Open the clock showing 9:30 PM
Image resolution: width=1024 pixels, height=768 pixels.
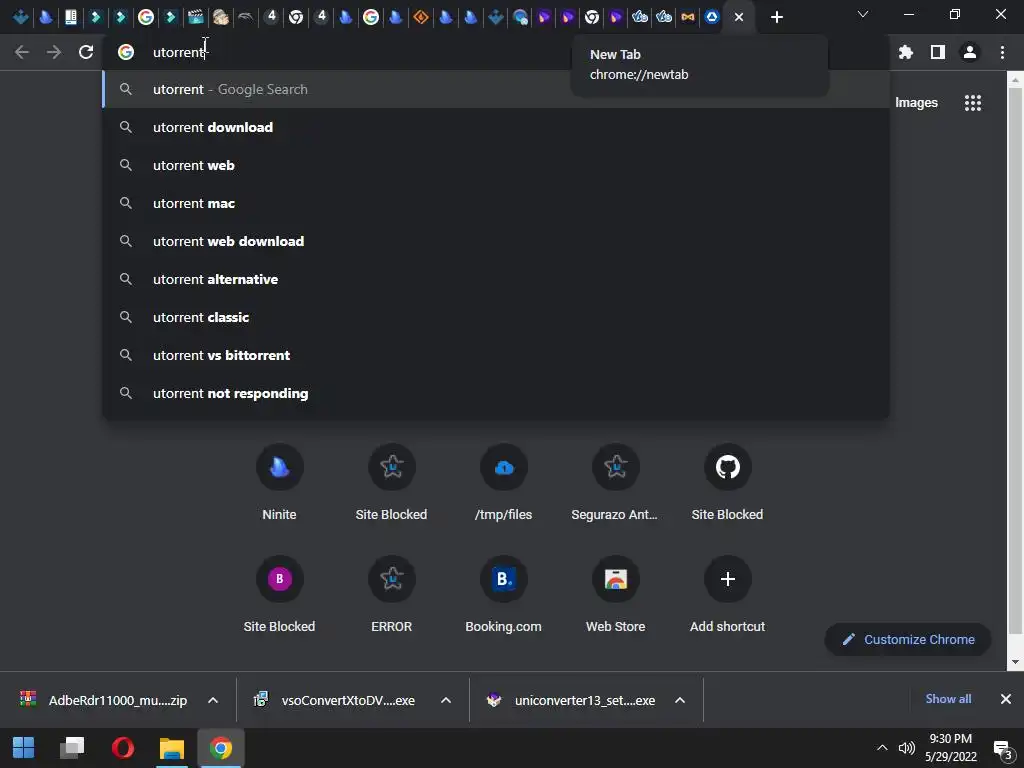pyautogui.click(x=950, y=748)
